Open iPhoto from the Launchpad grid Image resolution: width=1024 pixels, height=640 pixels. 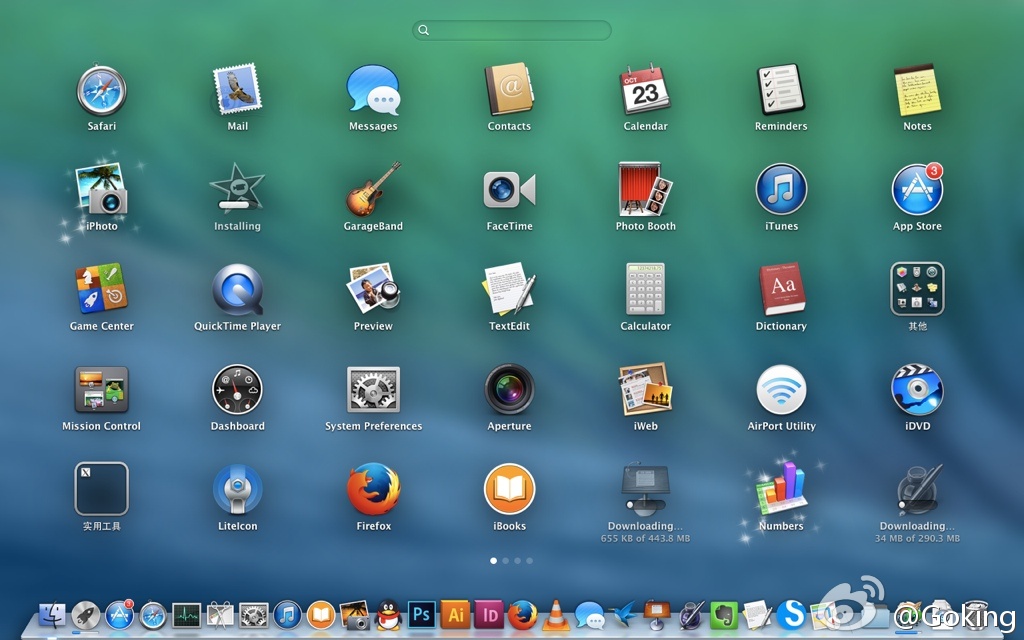[101, 189]
